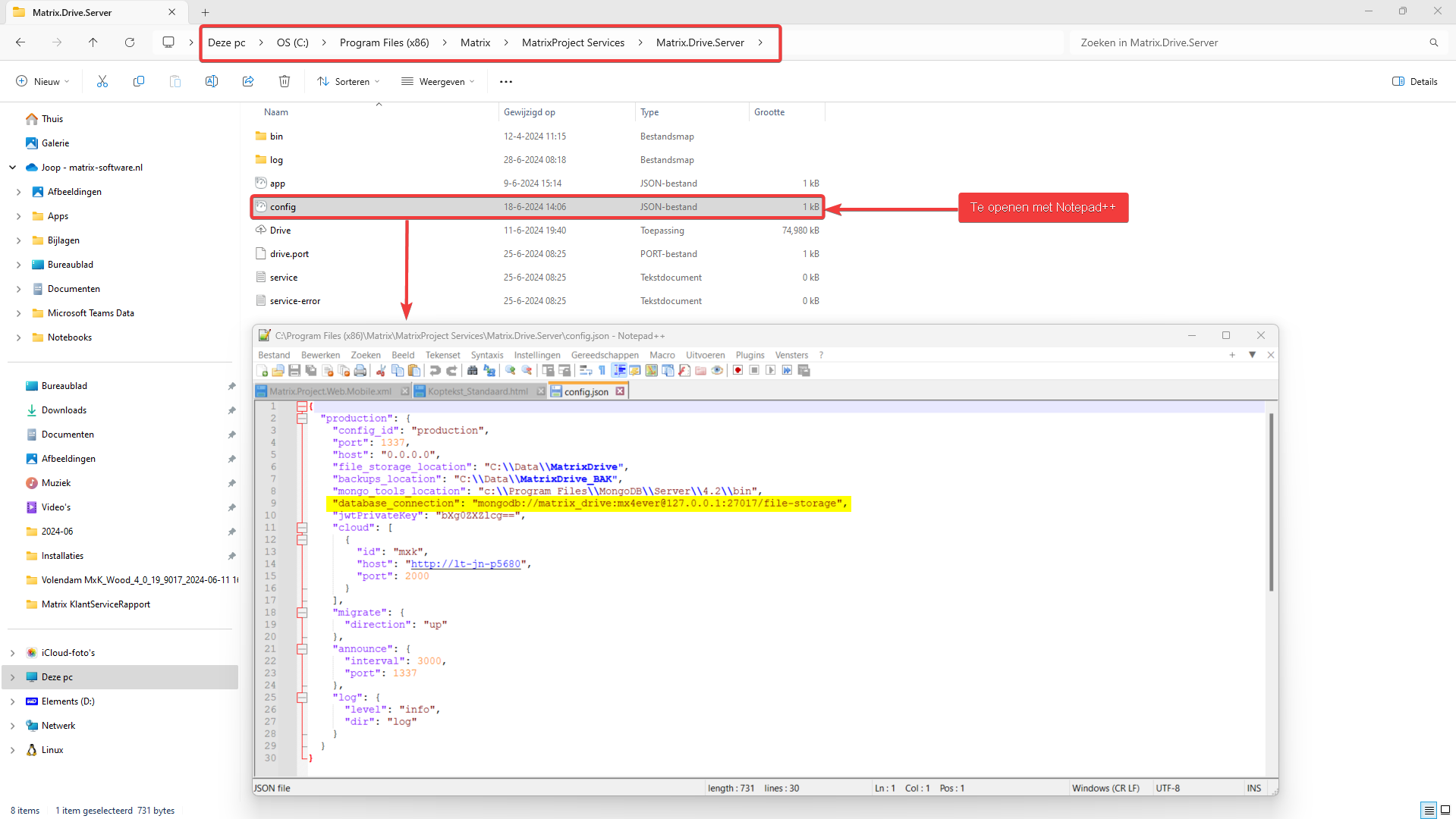The width and height of the screenshot is (1456, 819).
Task: Open the Explorer See more (...) button
Action: point(506,81)
